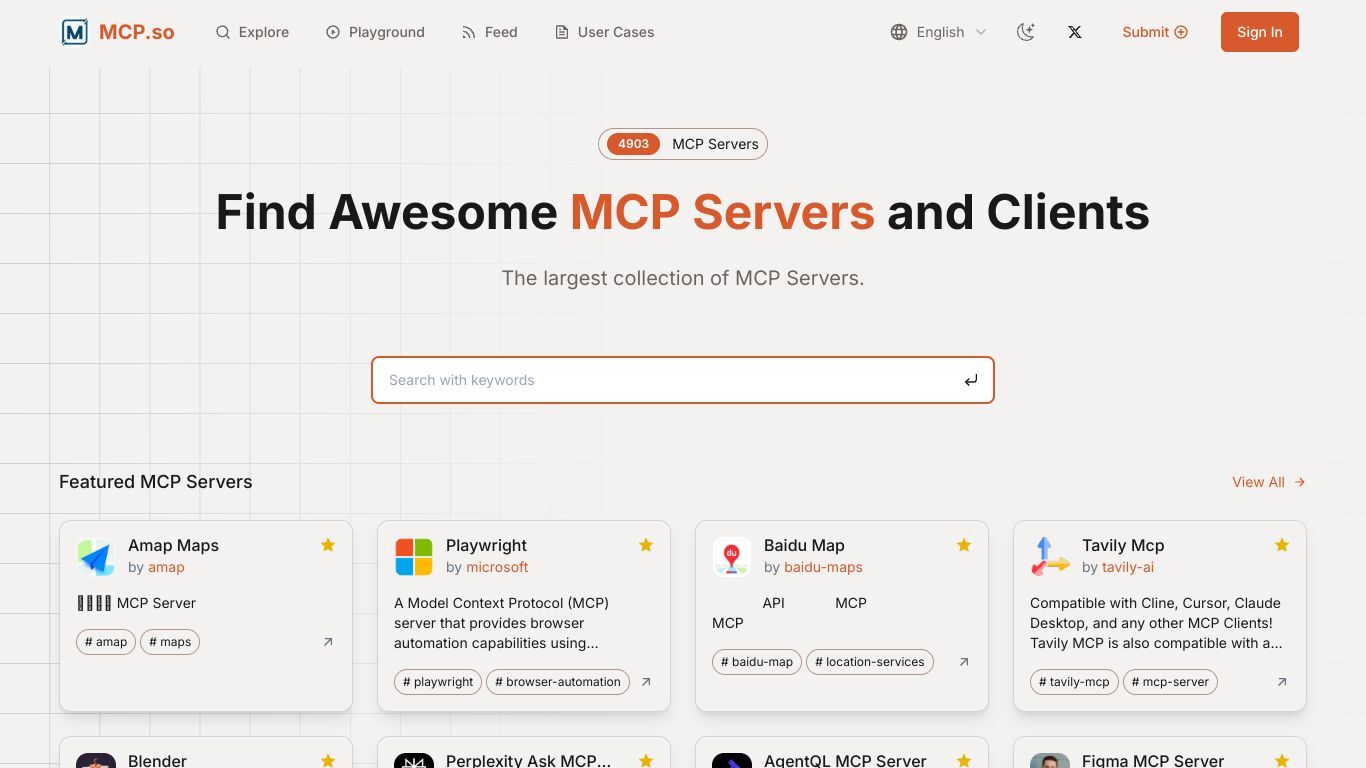The height and width of the screenshot is (768, 1366).
Task: Open the Playground menu item
Action: (x=375, y=32)
